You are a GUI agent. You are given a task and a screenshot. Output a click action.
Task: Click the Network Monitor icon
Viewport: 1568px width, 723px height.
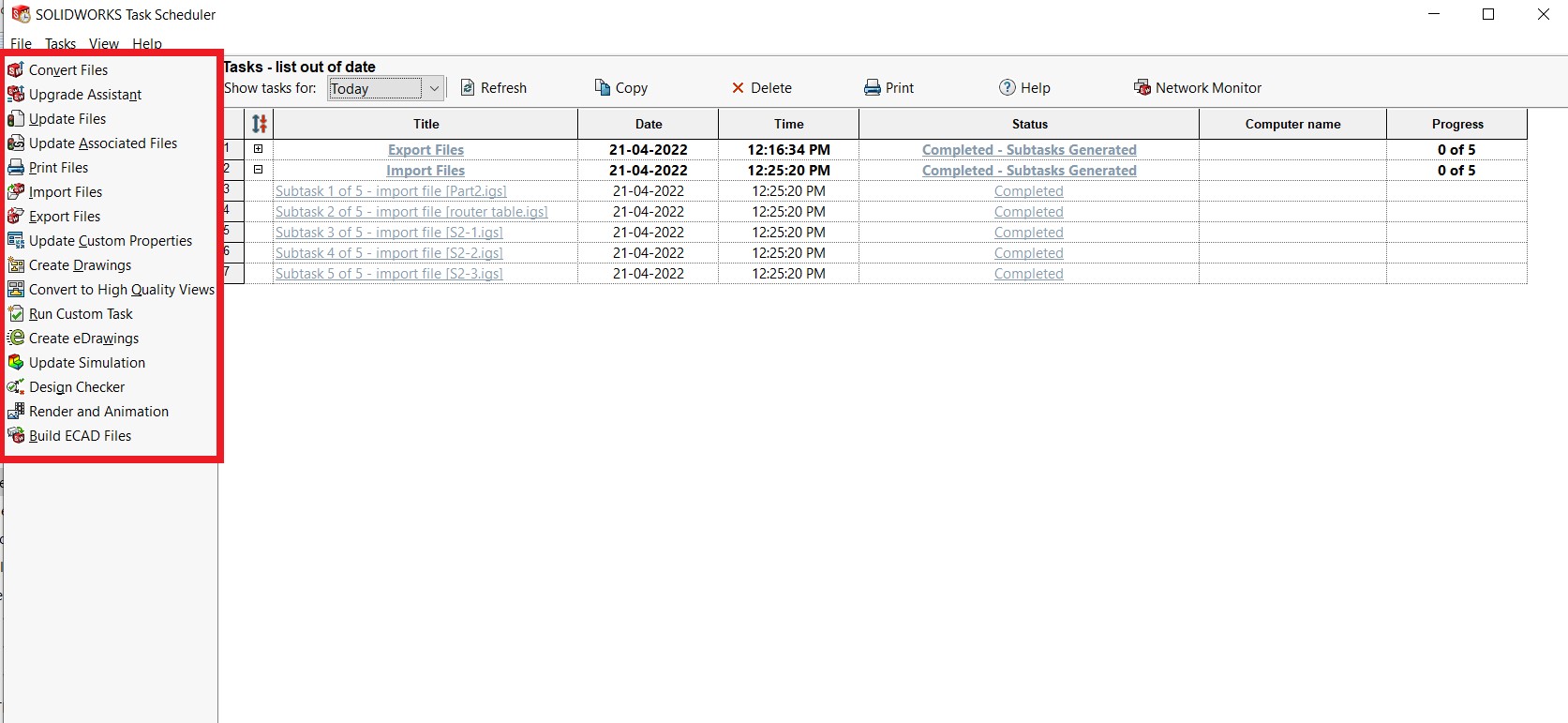pos(1142,87)
